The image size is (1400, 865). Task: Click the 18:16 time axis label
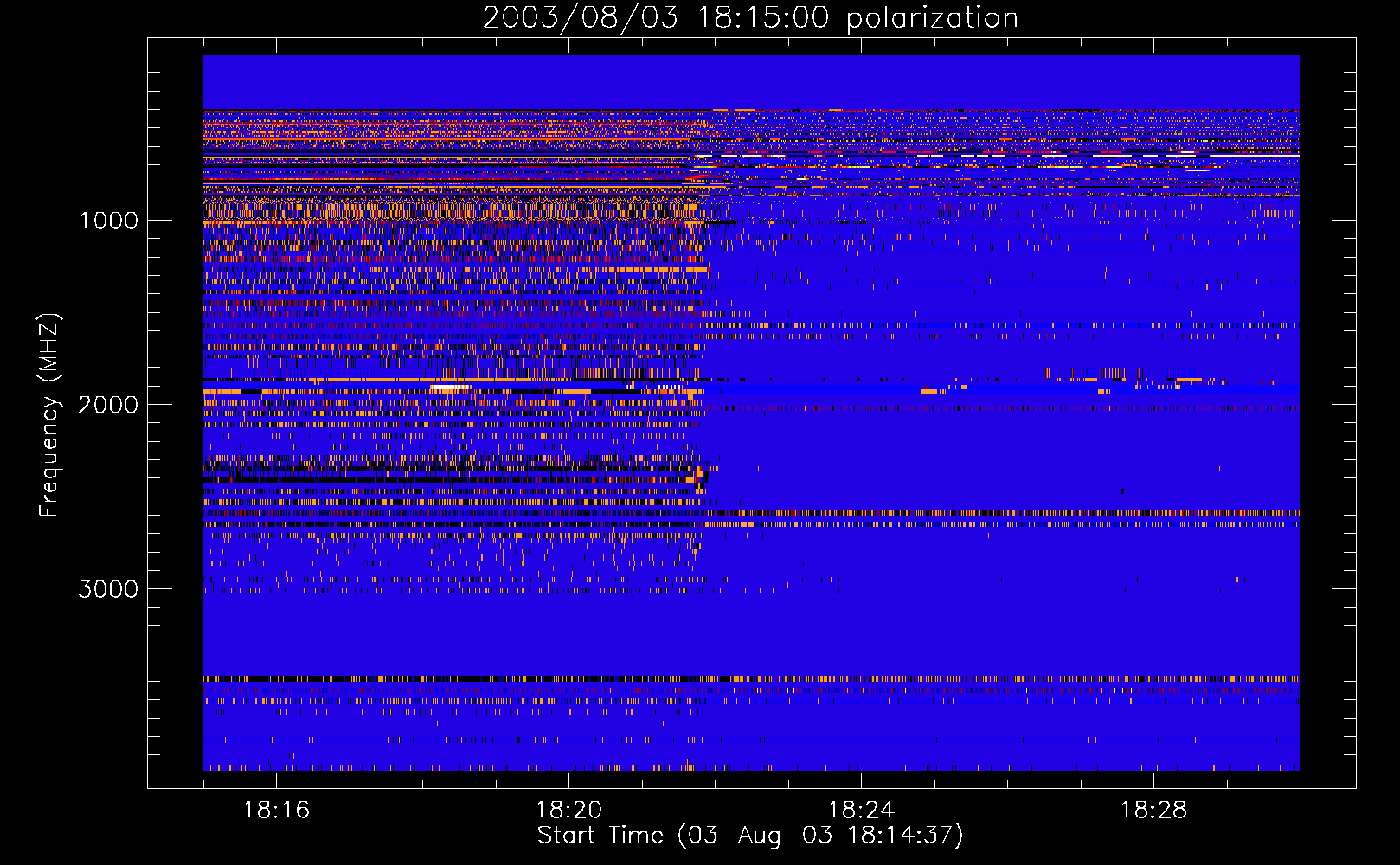click(276, 810)
